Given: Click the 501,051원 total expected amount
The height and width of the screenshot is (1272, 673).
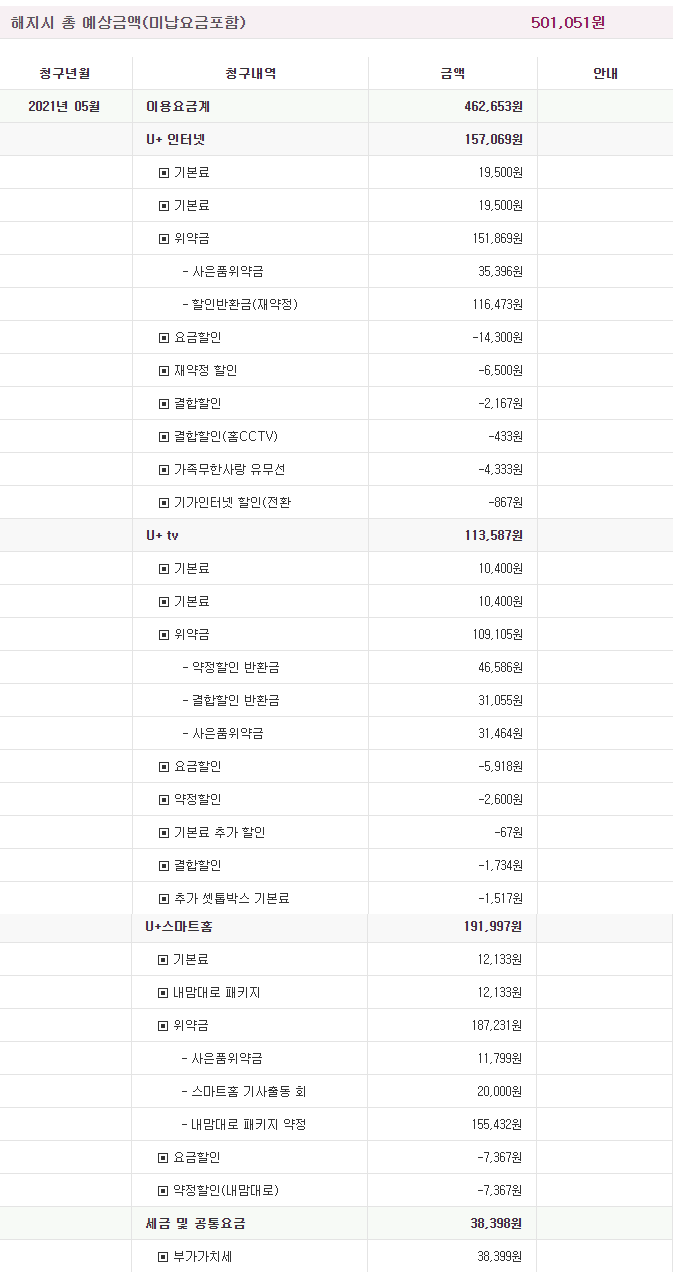Looking at the screenshot, I should [567, 22].
